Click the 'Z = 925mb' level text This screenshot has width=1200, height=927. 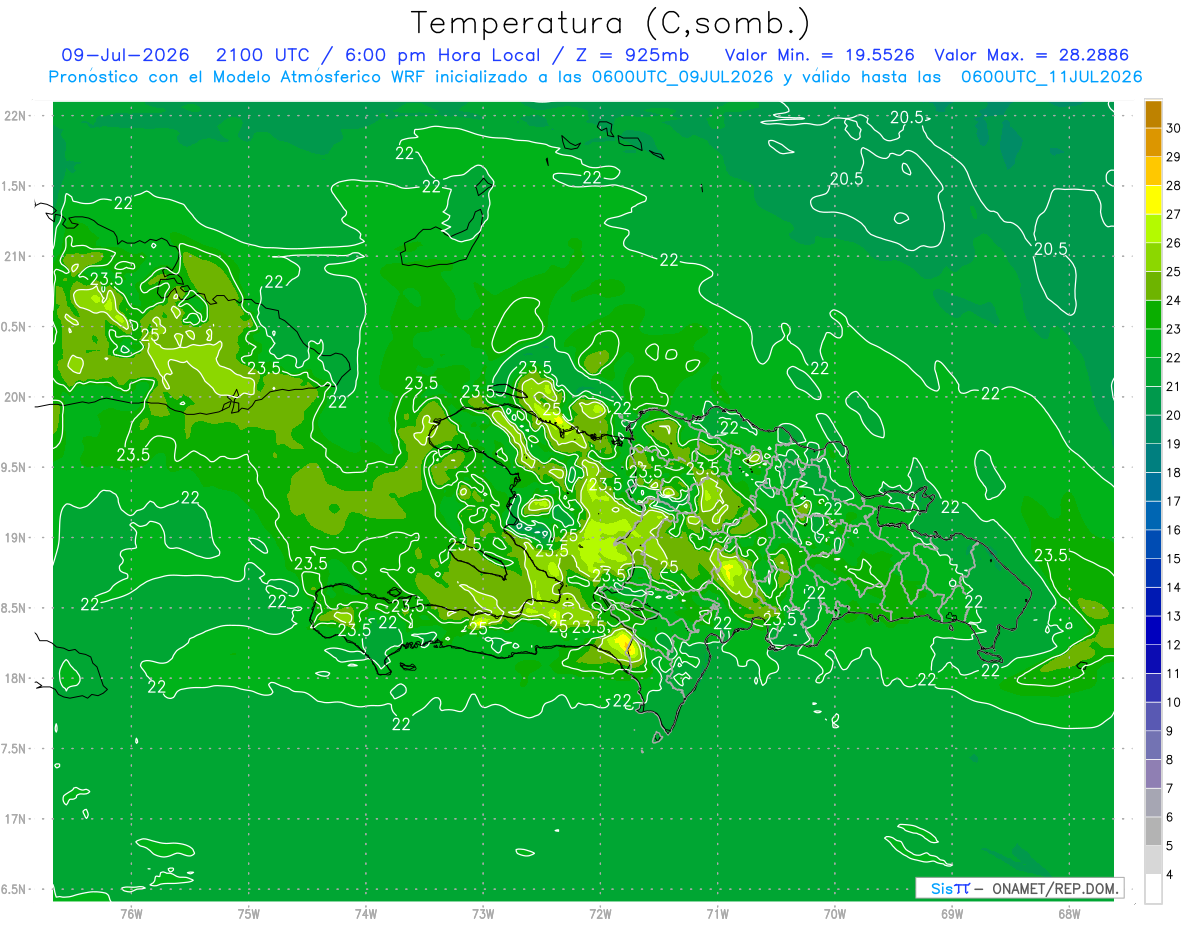point(632,55)
